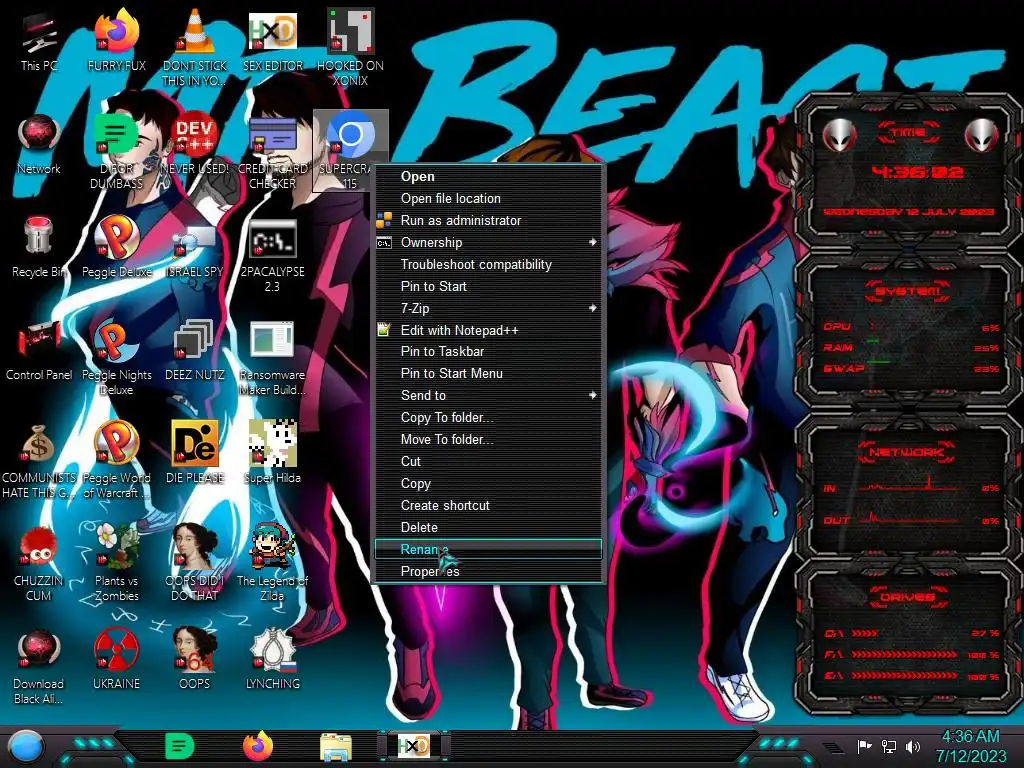Open Download Black Ali shortcut

click(39, 666)
